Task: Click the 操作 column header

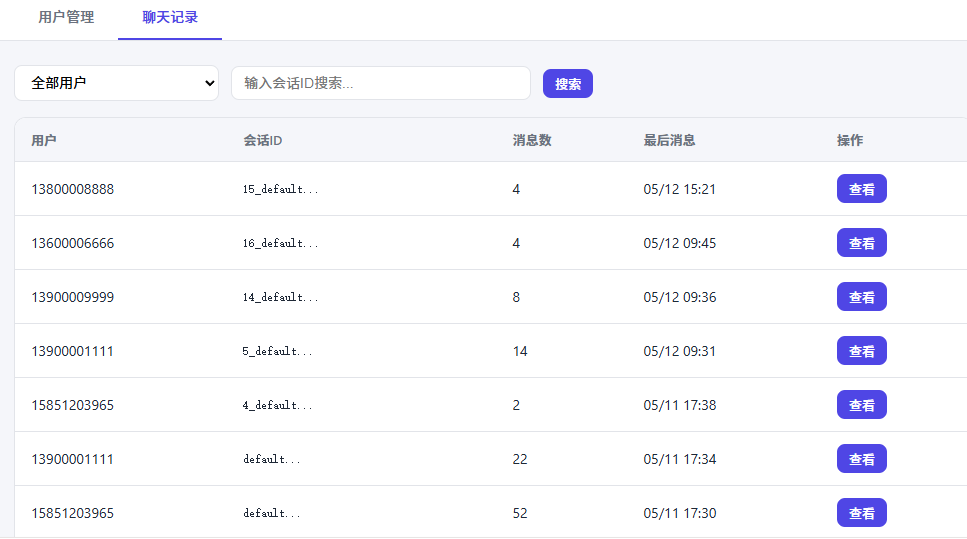Action: pyautogui.click(x=850, y=140)
